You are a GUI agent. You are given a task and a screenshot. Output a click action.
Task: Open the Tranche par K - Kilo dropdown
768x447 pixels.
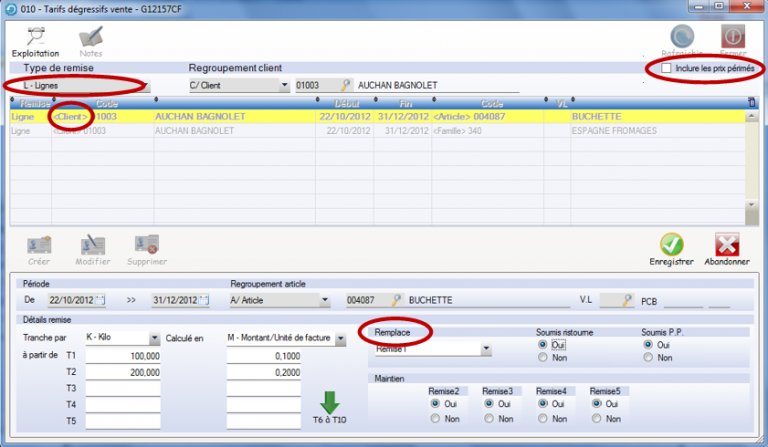coord(154,338)
